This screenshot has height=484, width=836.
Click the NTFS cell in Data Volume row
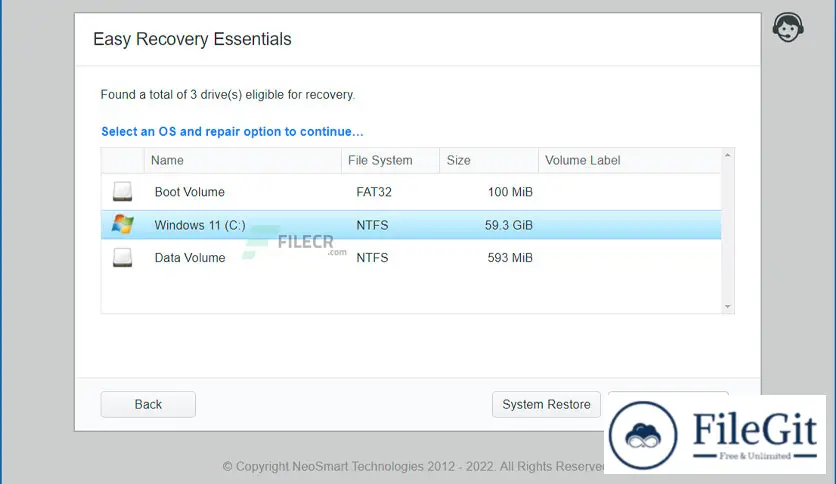click(x=372, y=257)
